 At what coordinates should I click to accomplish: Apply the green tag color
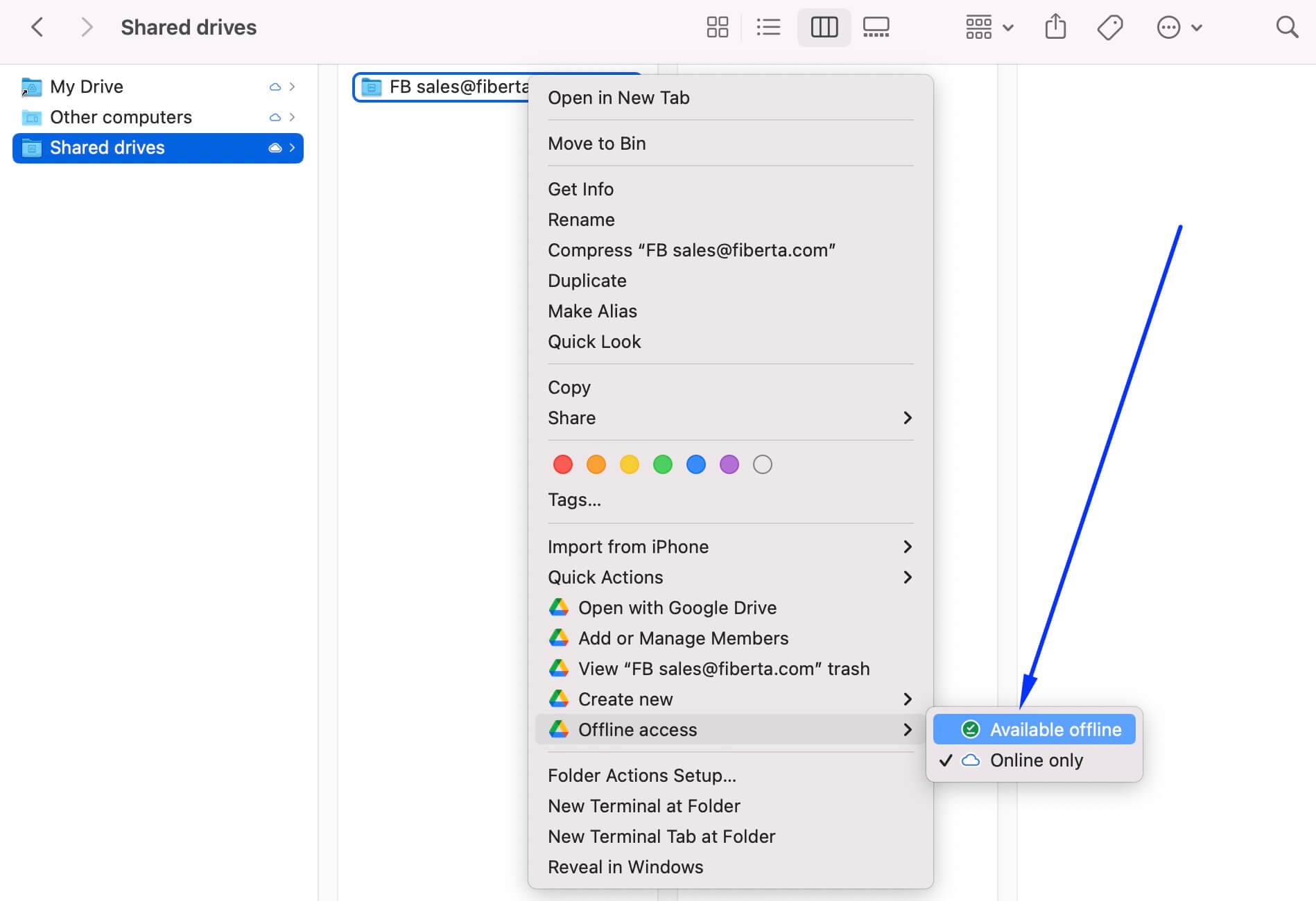click(x=663, y=464)
